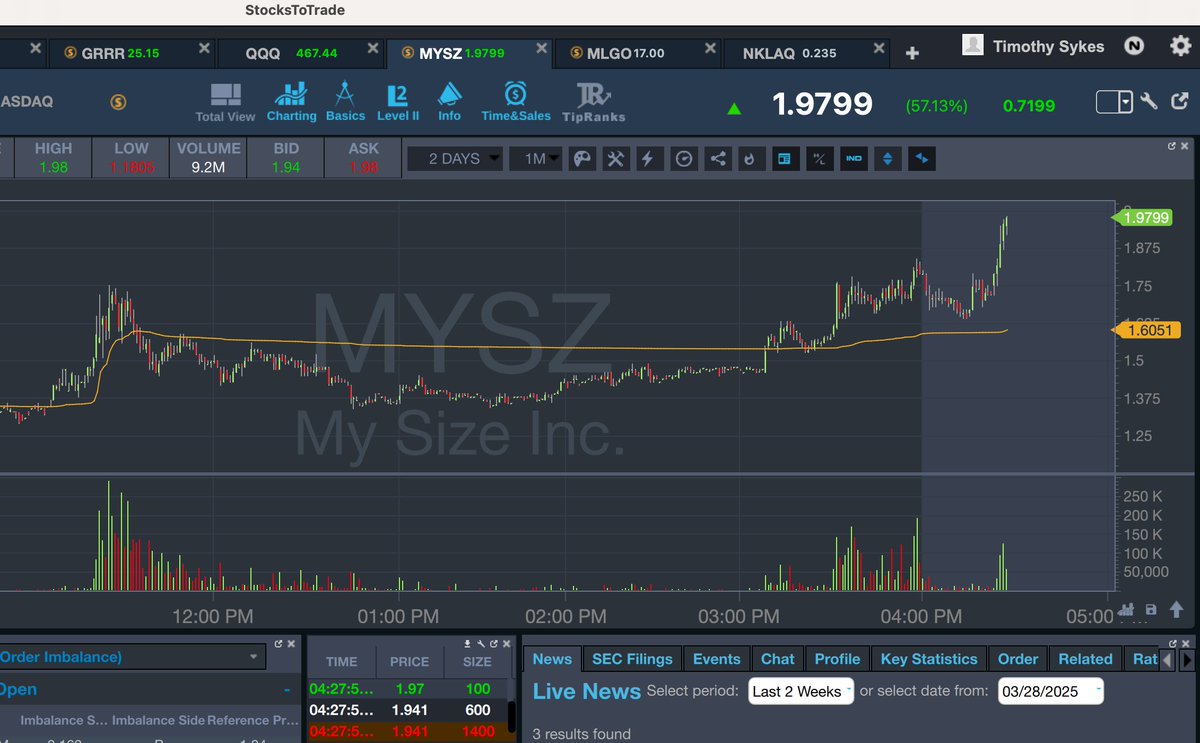
Task: Open the Info module
Action: [x=449, y=103]
